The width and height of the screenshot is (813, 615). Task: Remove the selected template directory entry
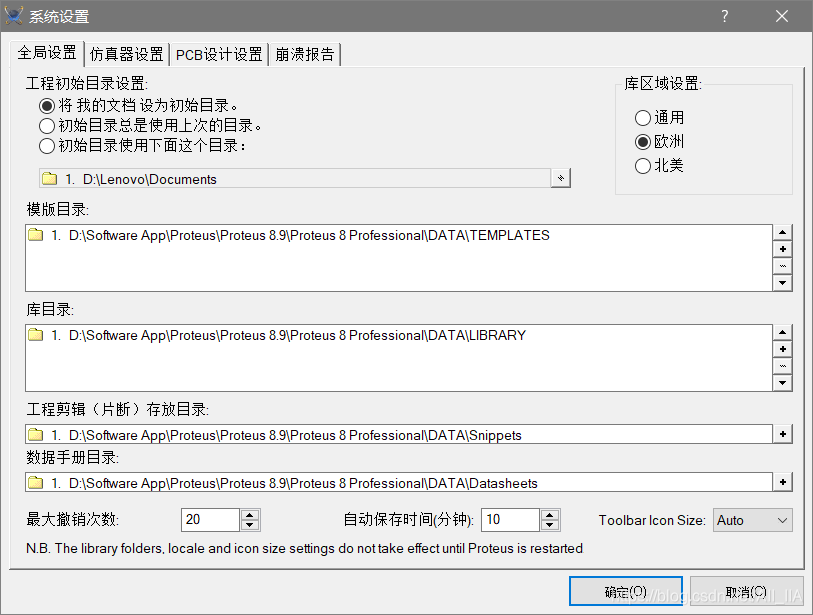point(782,266)
